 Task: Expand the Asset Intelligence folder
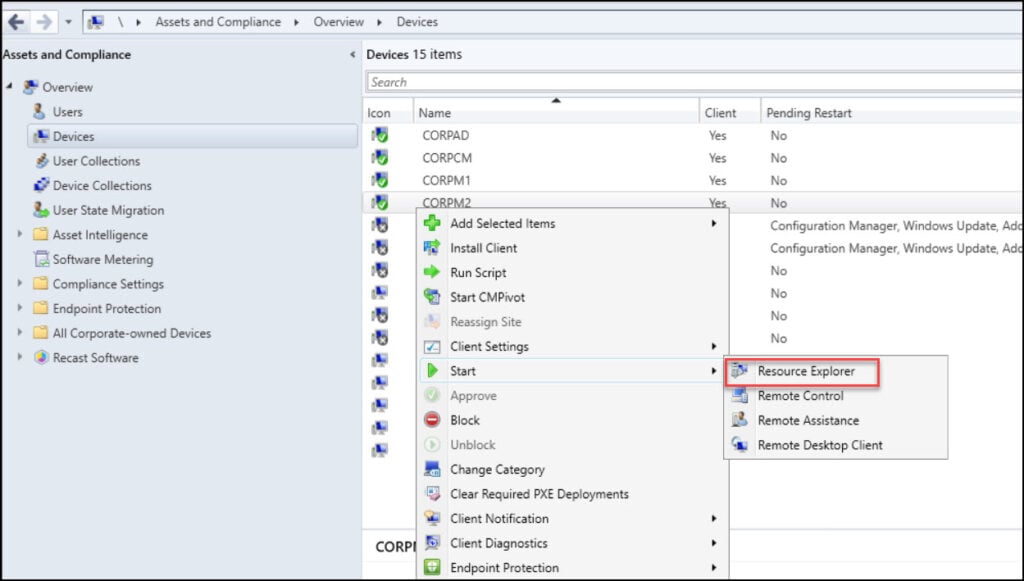tap(19, 234)
